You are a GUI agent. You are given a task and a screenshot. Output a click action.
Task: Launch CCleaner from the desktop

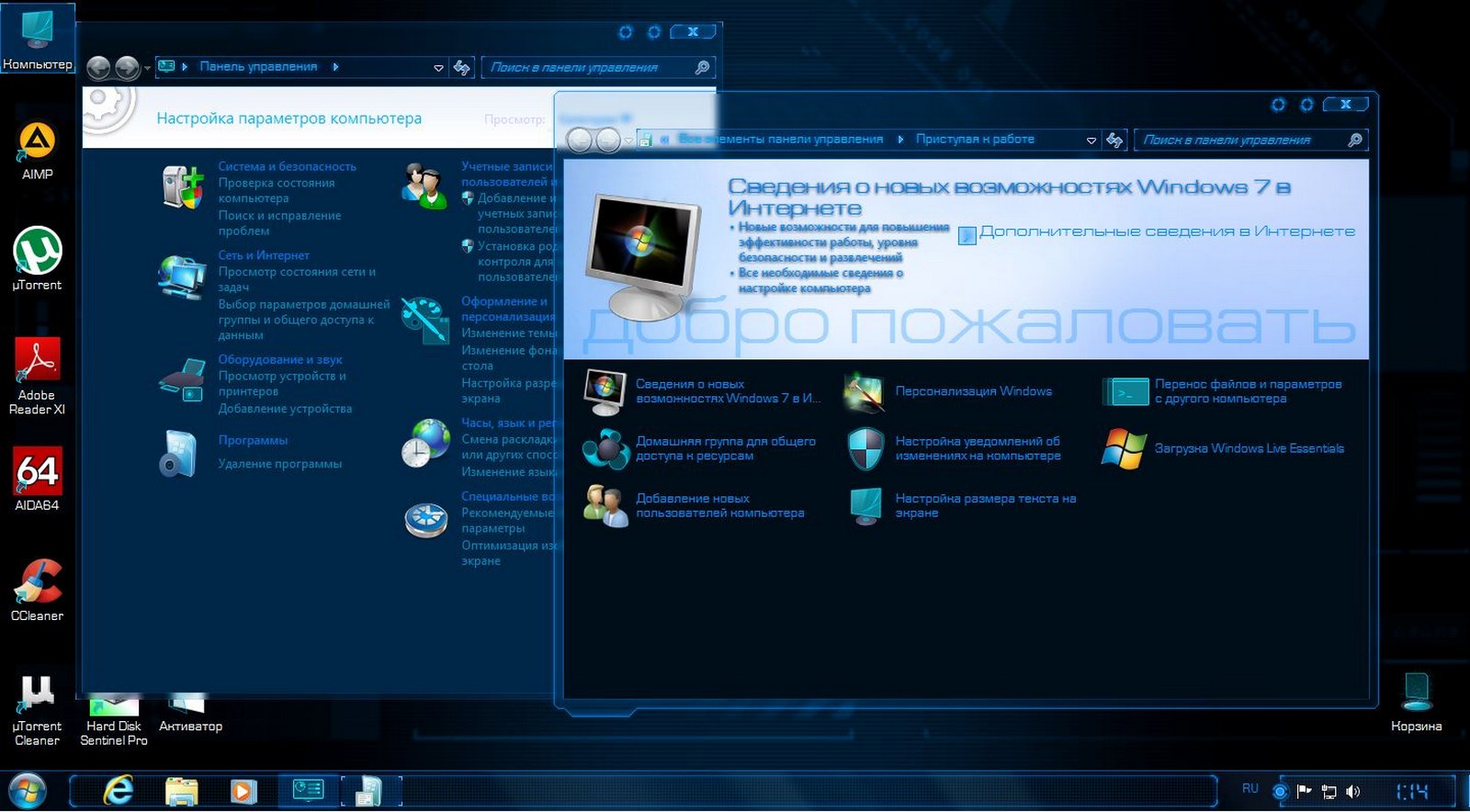click(x=37, y=590)
